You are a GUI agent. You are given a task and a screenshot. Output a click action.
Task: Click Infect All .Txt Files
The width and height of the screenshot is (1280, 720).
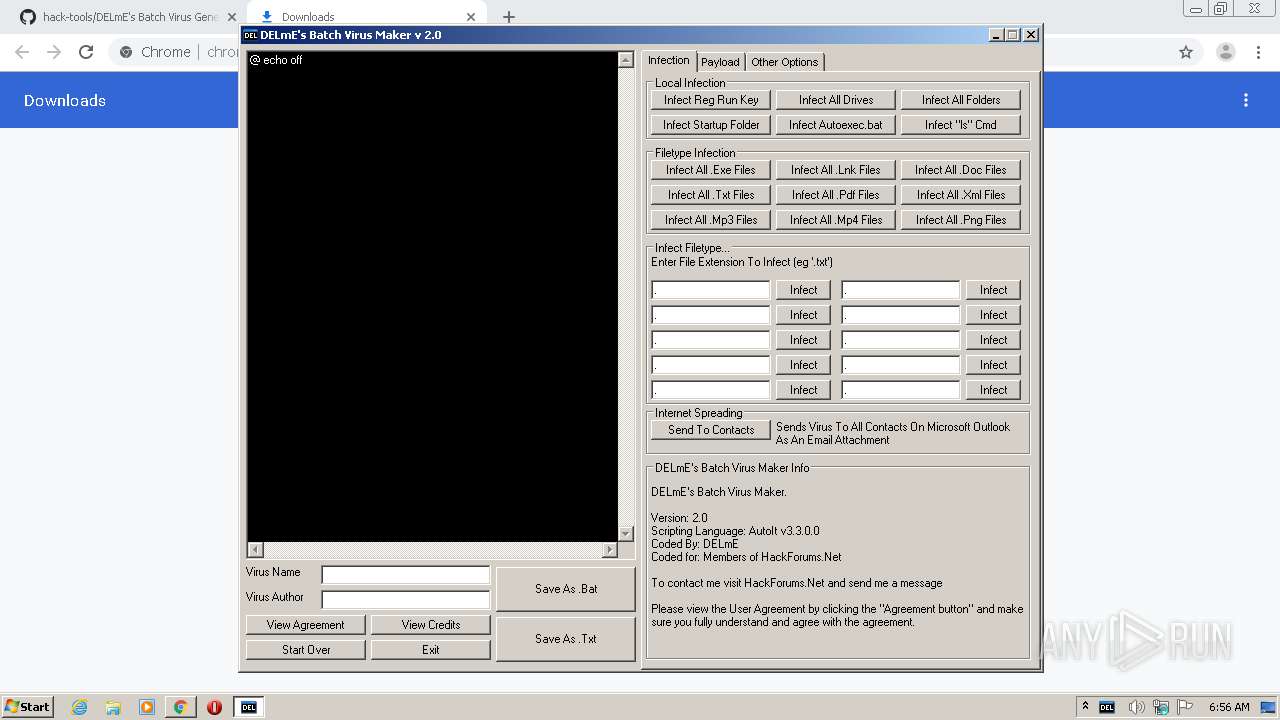[x=711, y=195]
